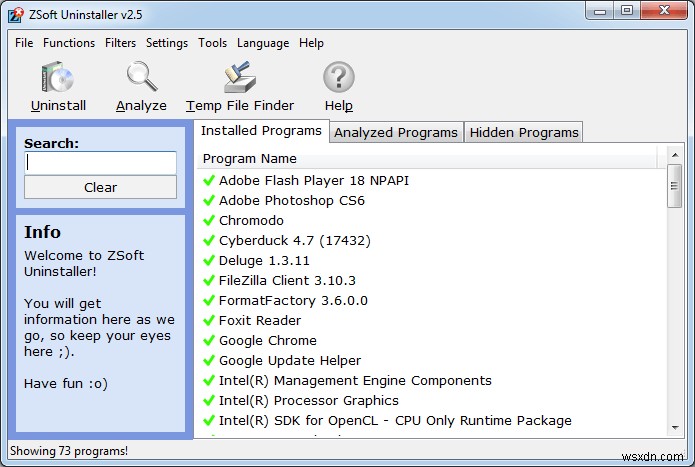
Task: Open the File menu
Action: tap(24, 43)
